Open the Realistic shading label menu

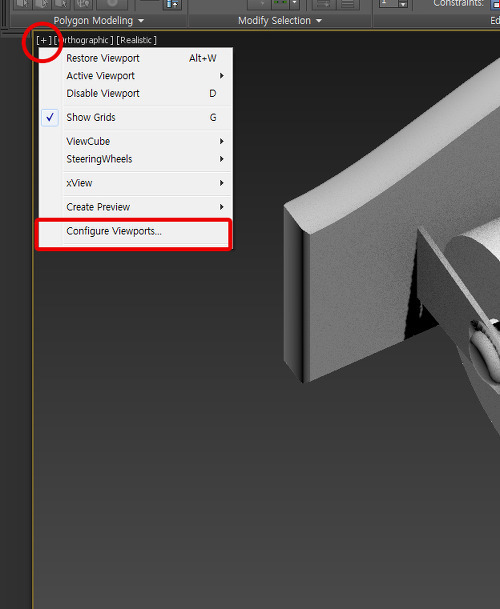pos(136,40)
